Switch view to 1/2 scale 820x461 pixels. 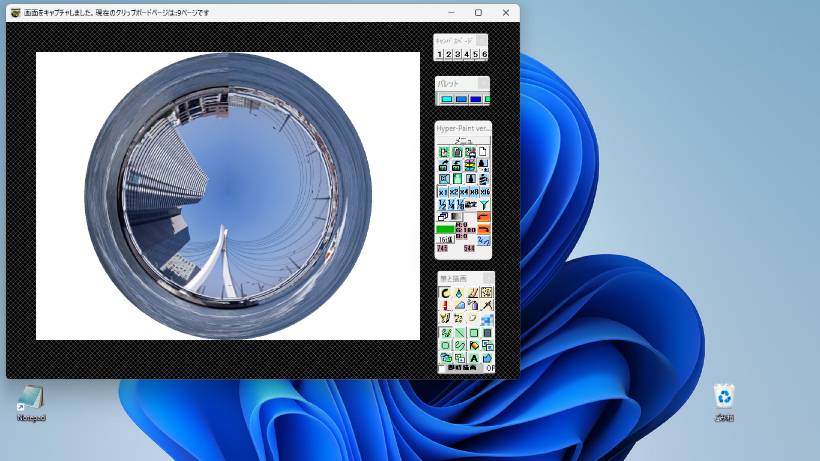443,204
